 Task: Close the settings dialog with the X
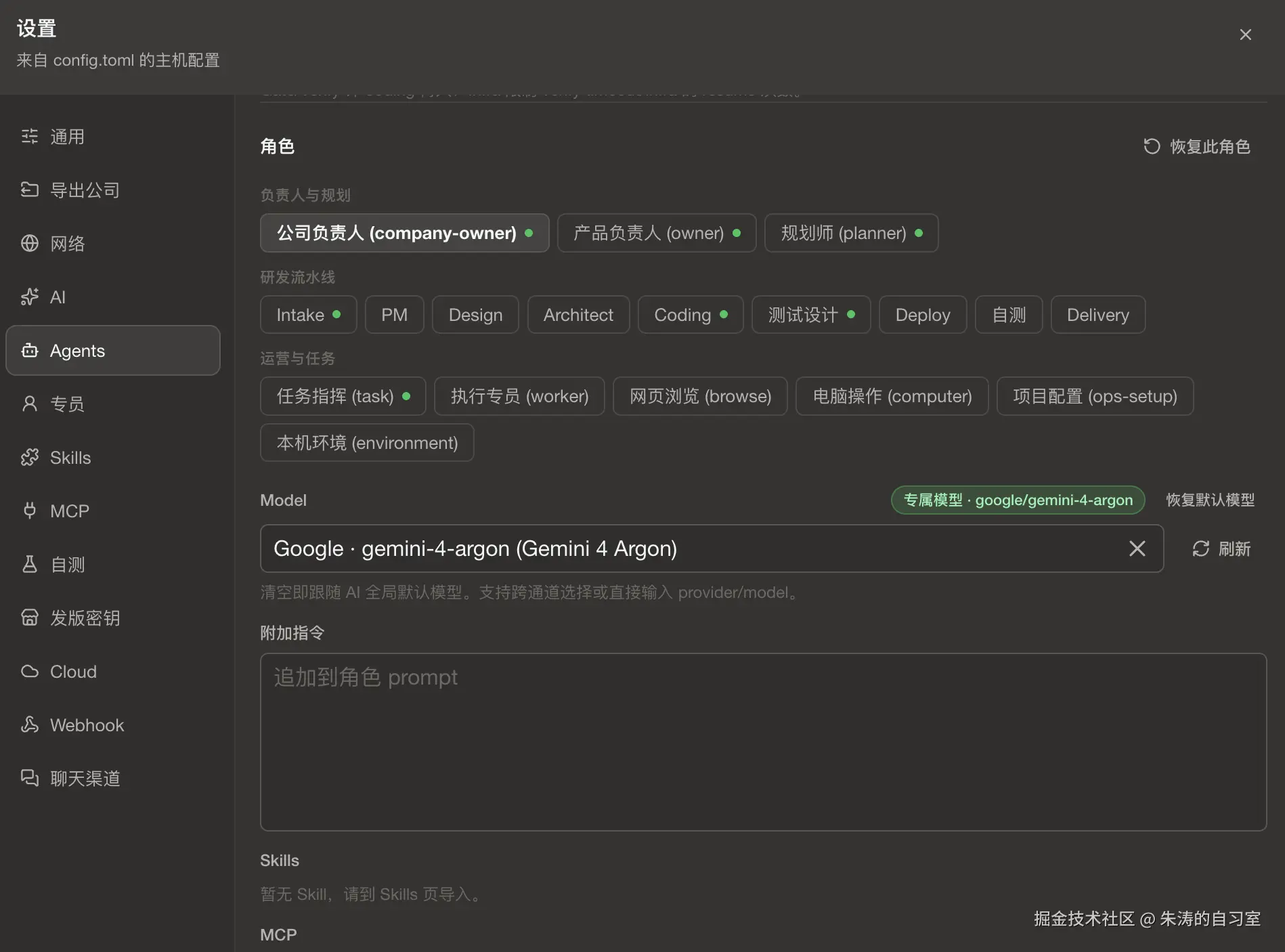(1245, 35)
